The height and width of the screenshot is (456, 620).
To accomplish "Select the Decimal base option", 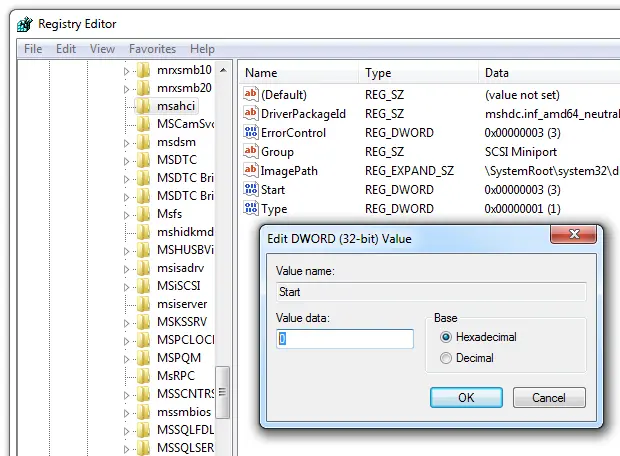I will (x=446, y=358).
